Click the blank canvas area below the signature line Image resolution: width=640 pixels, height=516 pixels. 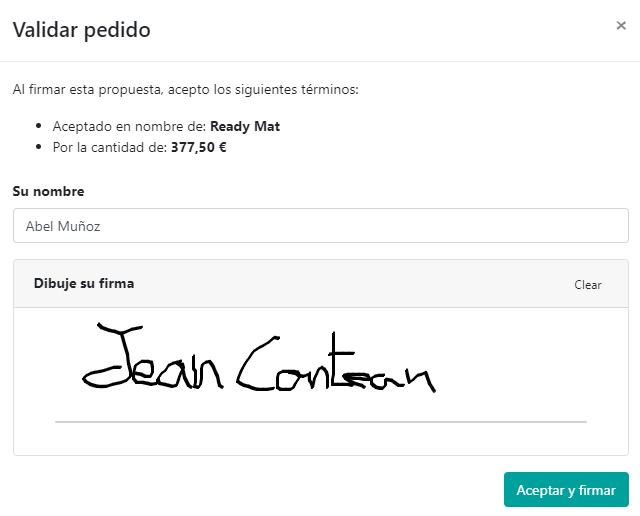(x=320, y=440)
